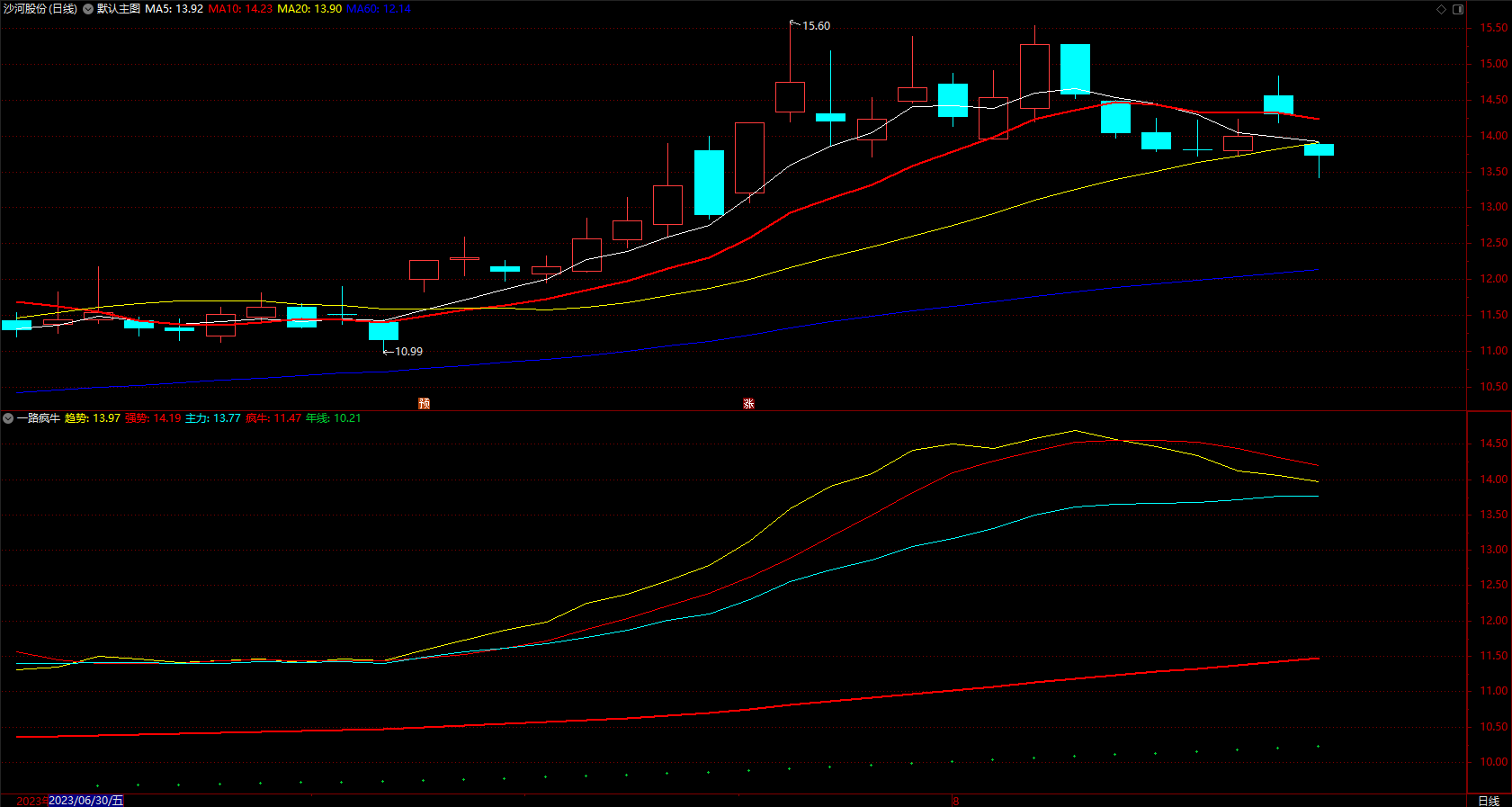Image resolution: width=1512 pixels, height=807 pixels.
Task: Select the MA10: 14.23 indicator label
Action: coord(240,9)
